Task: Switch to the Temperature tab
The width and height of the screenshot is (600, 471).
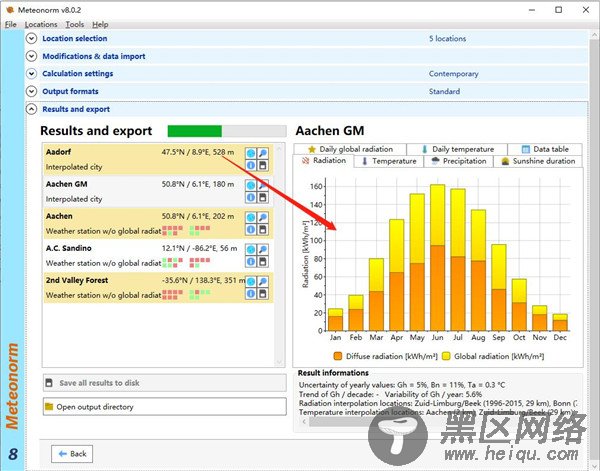Action: click(x=389, y=161)
